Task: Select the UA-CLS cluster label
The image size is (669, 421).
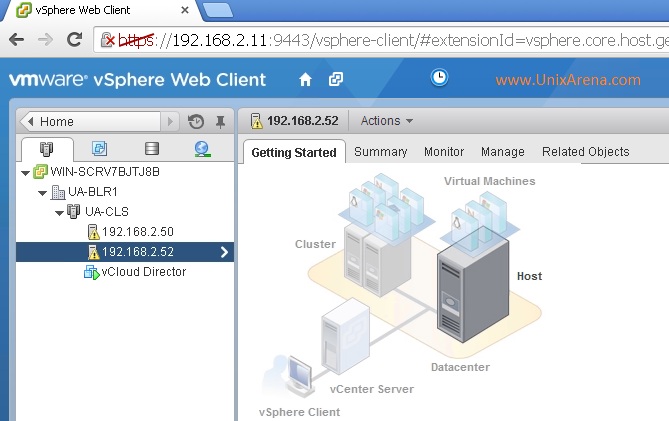Action: pyautogui.click(x=107, y=212)
